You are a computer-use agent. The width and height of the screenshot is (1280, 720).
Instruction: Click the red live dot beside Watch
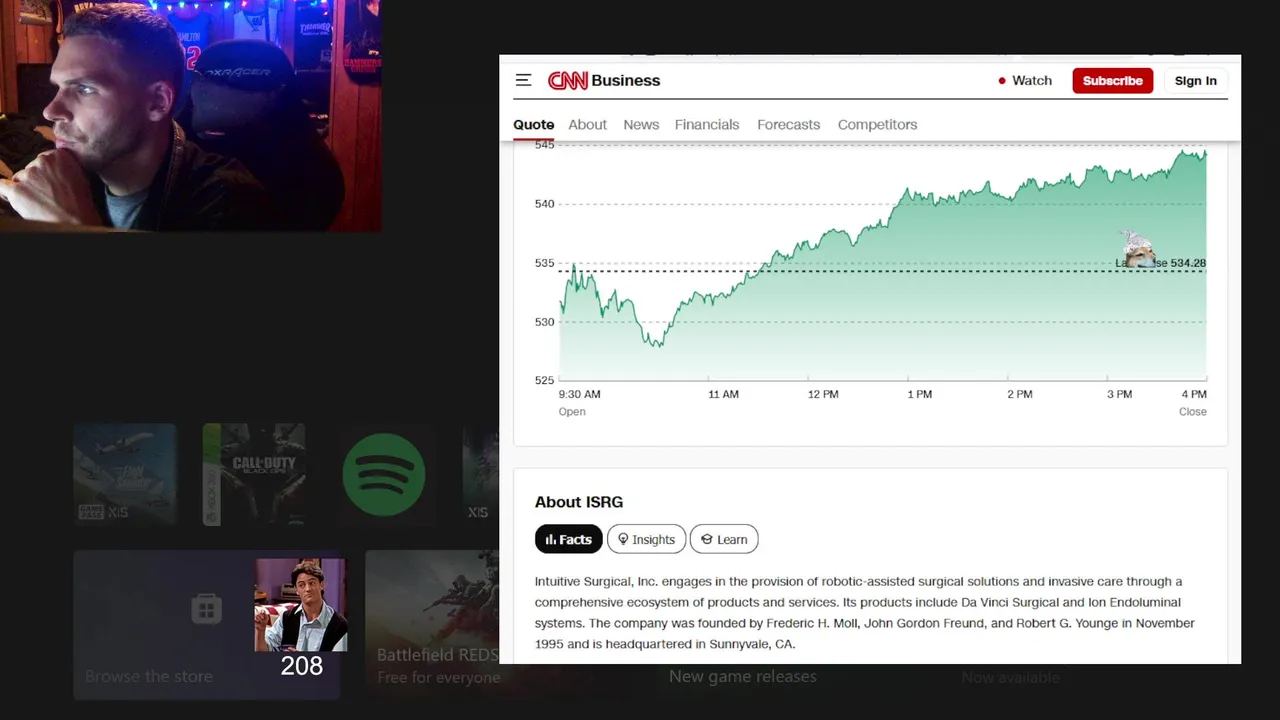[1002, 81]
